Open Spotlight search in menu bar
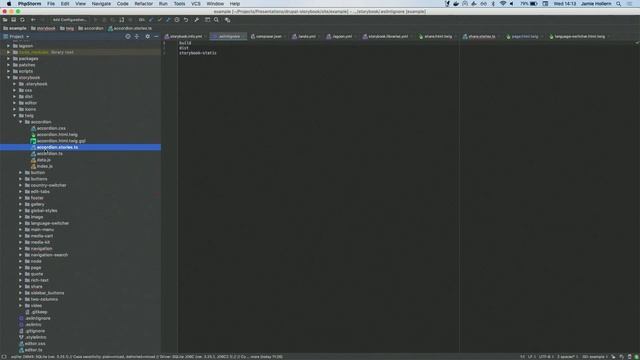The image size is (640, 360). click(x=619, y=4)
